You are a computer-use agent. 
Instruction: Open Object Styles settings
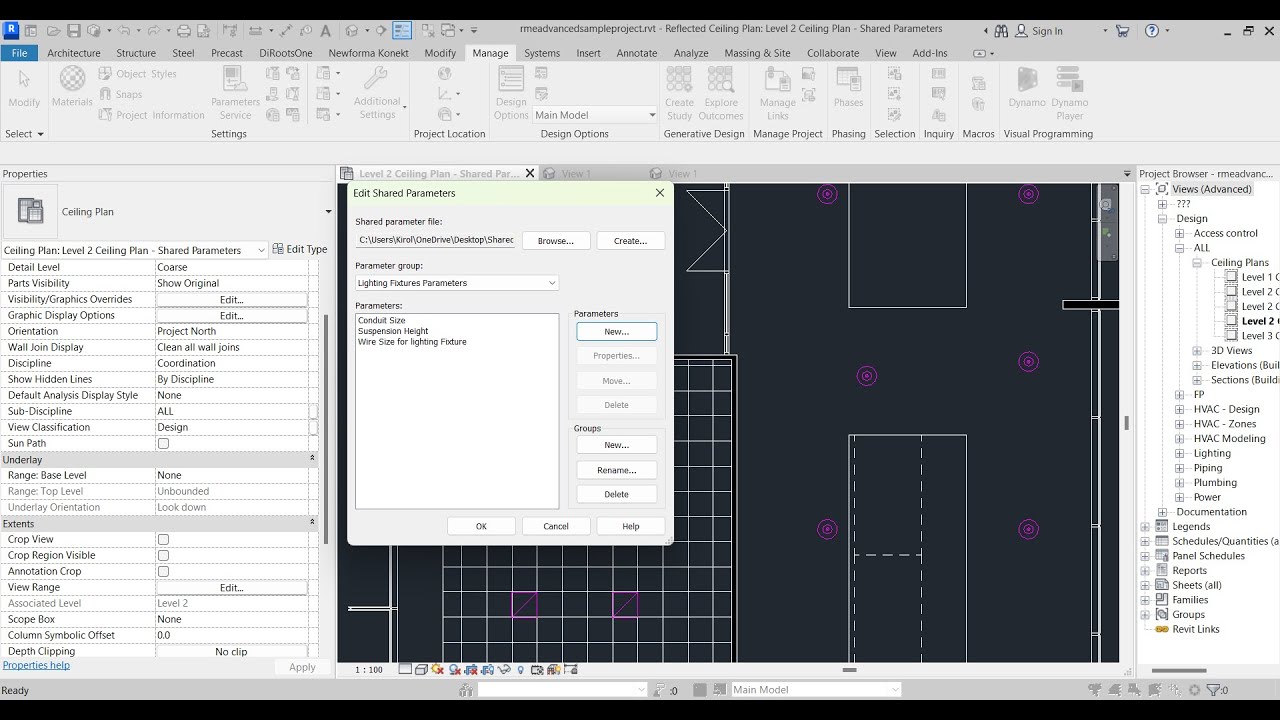click(x=138, y=74)
